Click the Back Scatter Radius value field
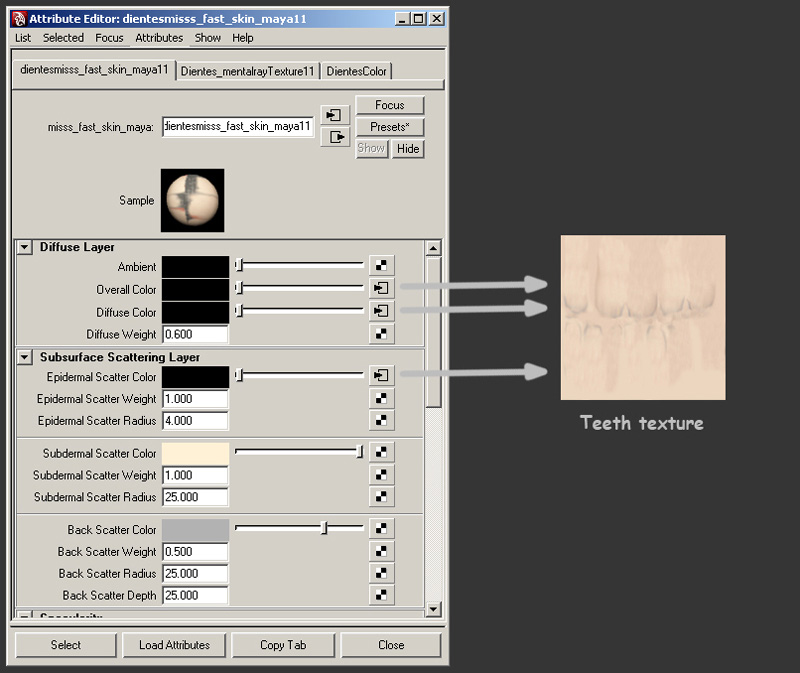Viewport: 800px width, 673px height. pyautogui.click(x=195, y=574)
